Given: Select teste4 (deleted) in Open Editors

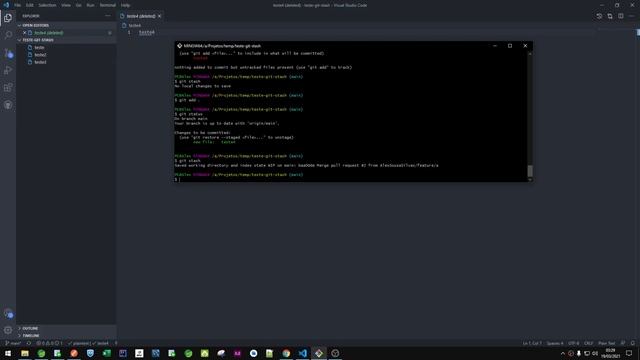Looking at the screenshot, I should [x=49, y=33].
